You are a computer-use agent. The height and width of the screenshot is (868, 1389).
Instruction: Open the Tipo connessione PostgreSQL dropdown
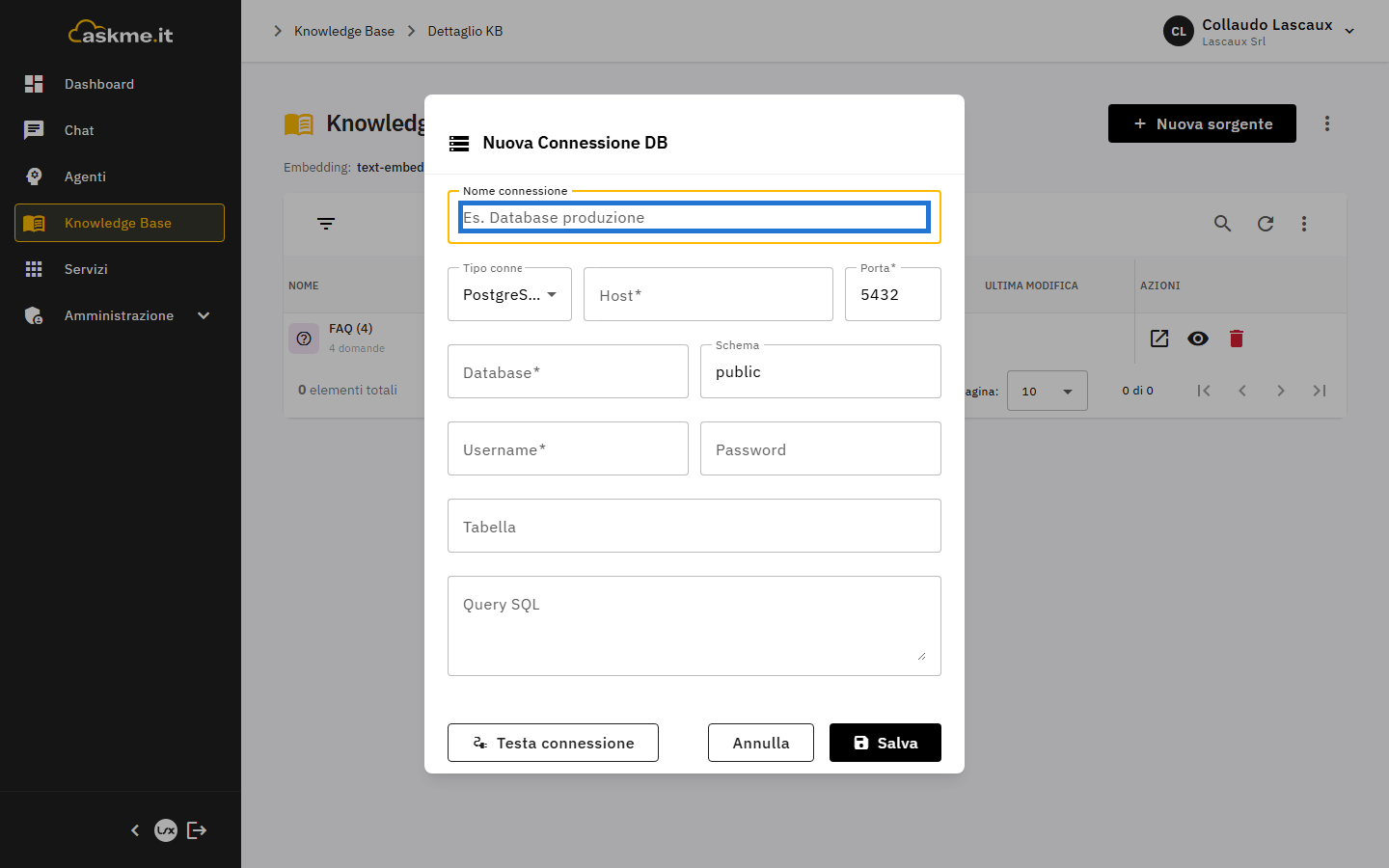pyautogui.click(x=510, y=294)
